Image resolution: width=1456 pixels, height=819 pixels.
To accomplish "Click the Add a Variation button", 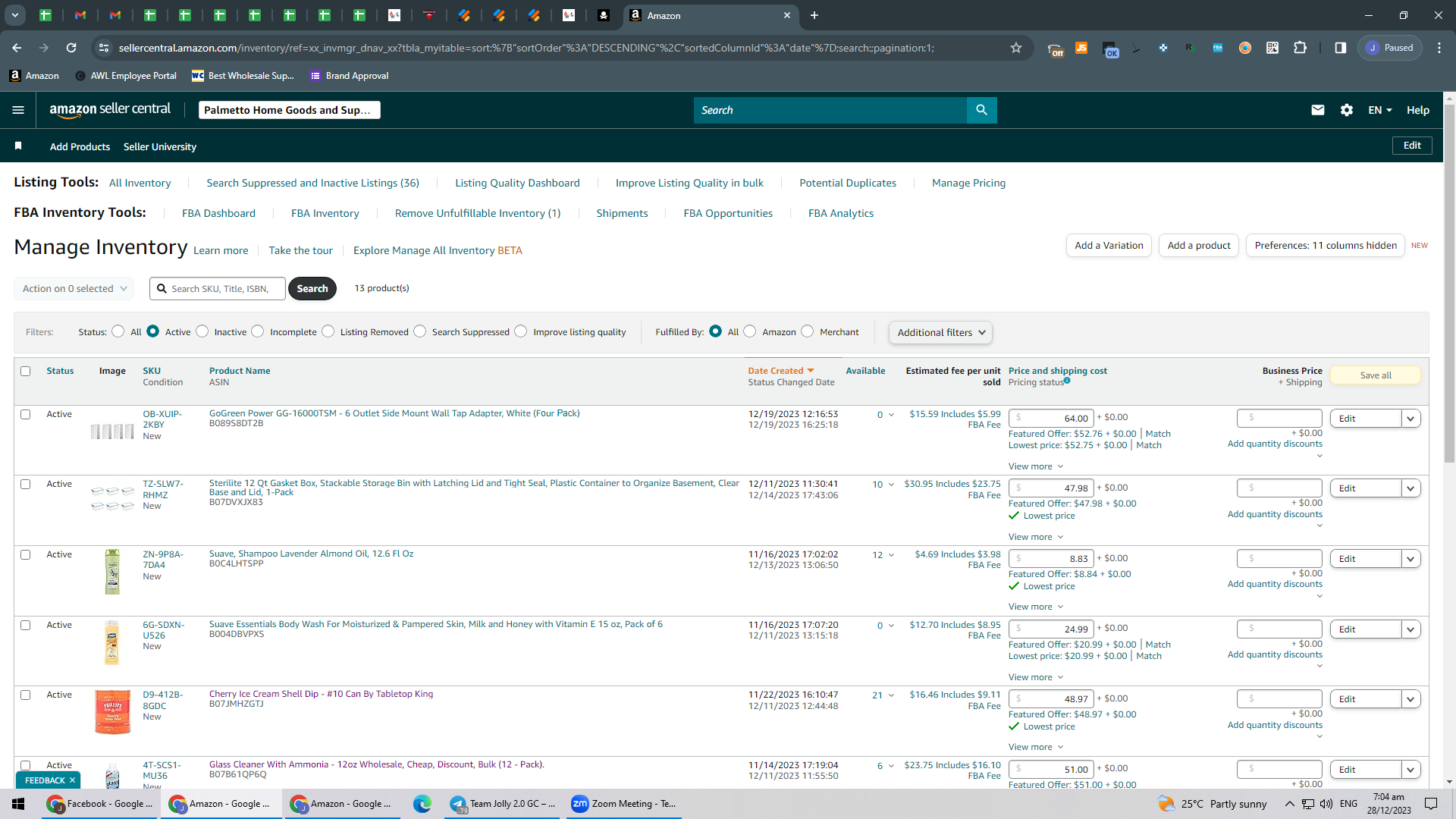I will [1109, 245].
